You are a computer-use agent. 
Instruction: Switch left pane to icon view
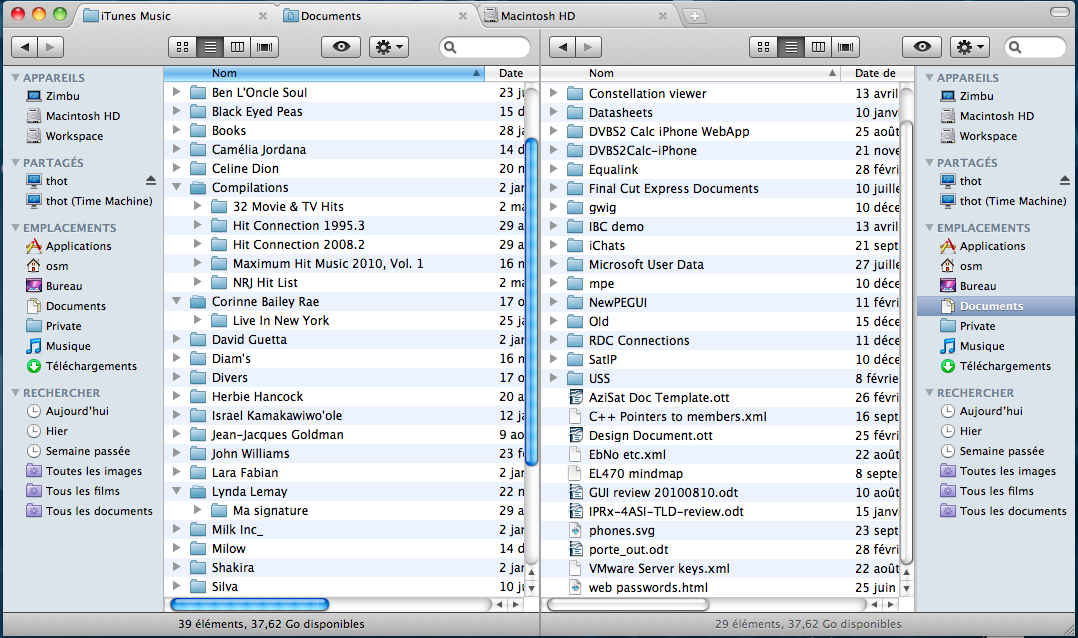[182, 47]
